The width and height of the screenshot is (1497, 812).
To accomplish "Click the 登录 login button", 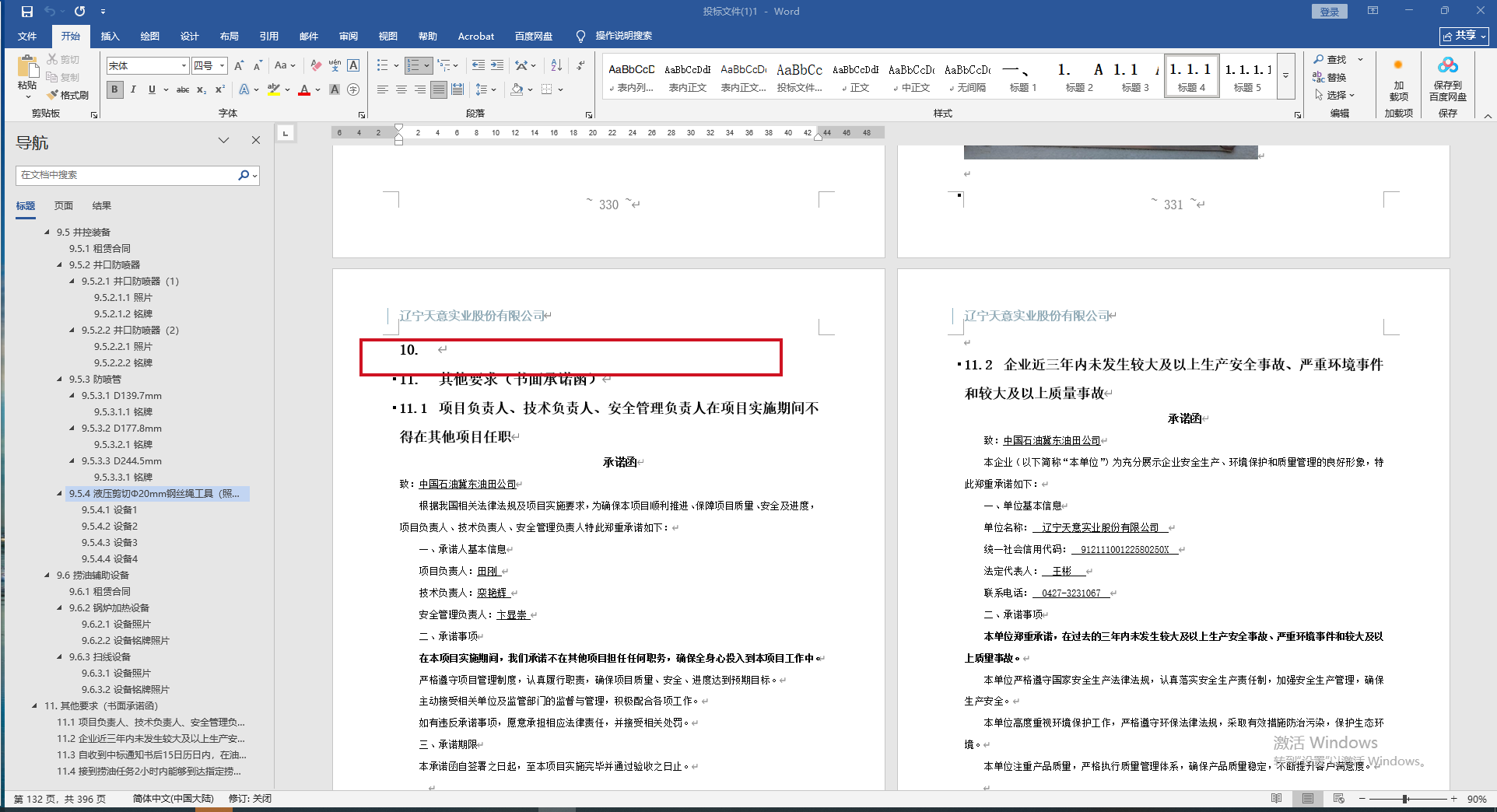I will (x=1329, y=12).
